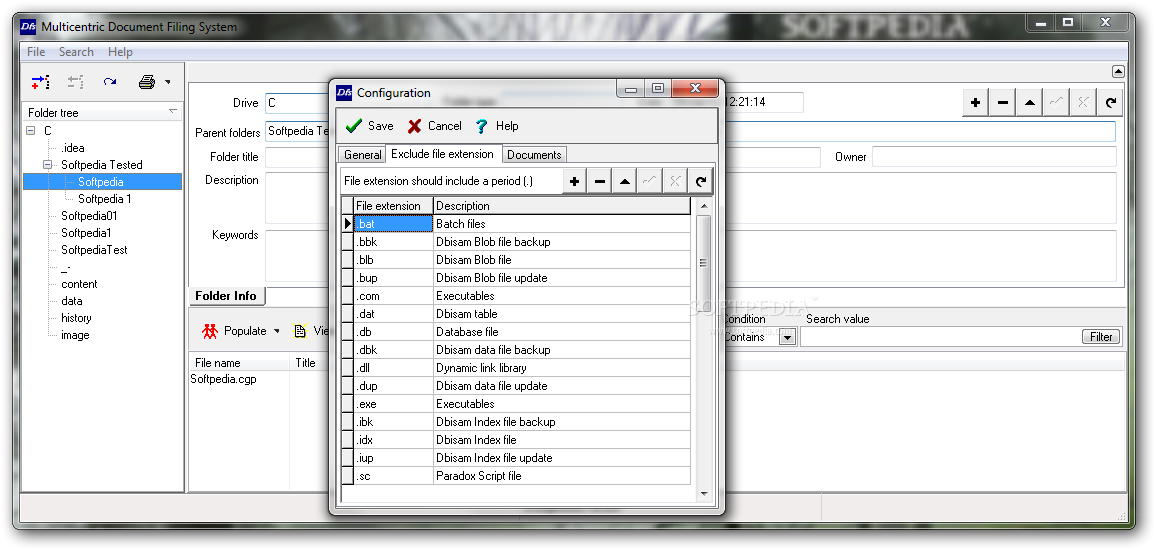Image resolution: width=1156 pixels, height=550 pixels.
Task: Click into the Owner input field
Action: pyautogui.click(x=994, y=157)
